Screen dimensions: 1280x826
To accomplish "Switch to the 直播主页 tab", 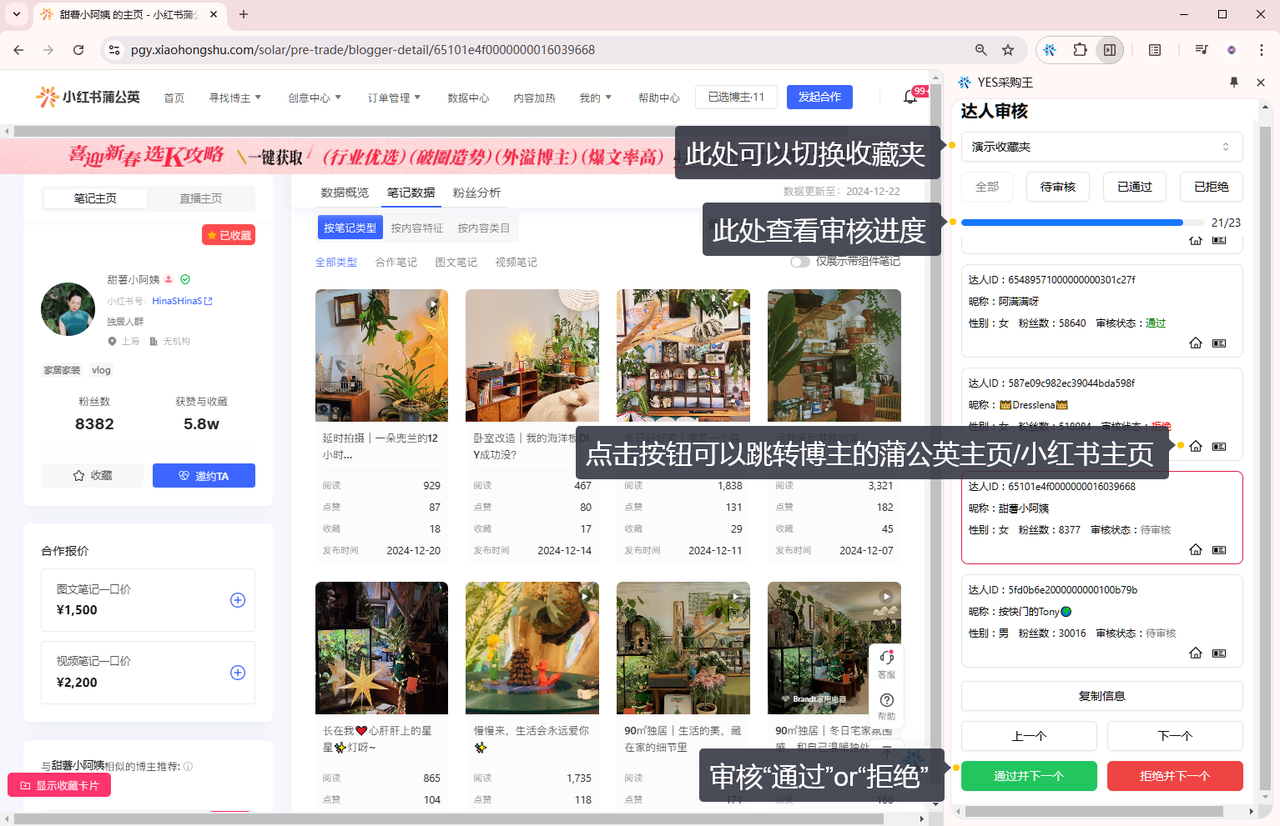I will pos(200,199).
